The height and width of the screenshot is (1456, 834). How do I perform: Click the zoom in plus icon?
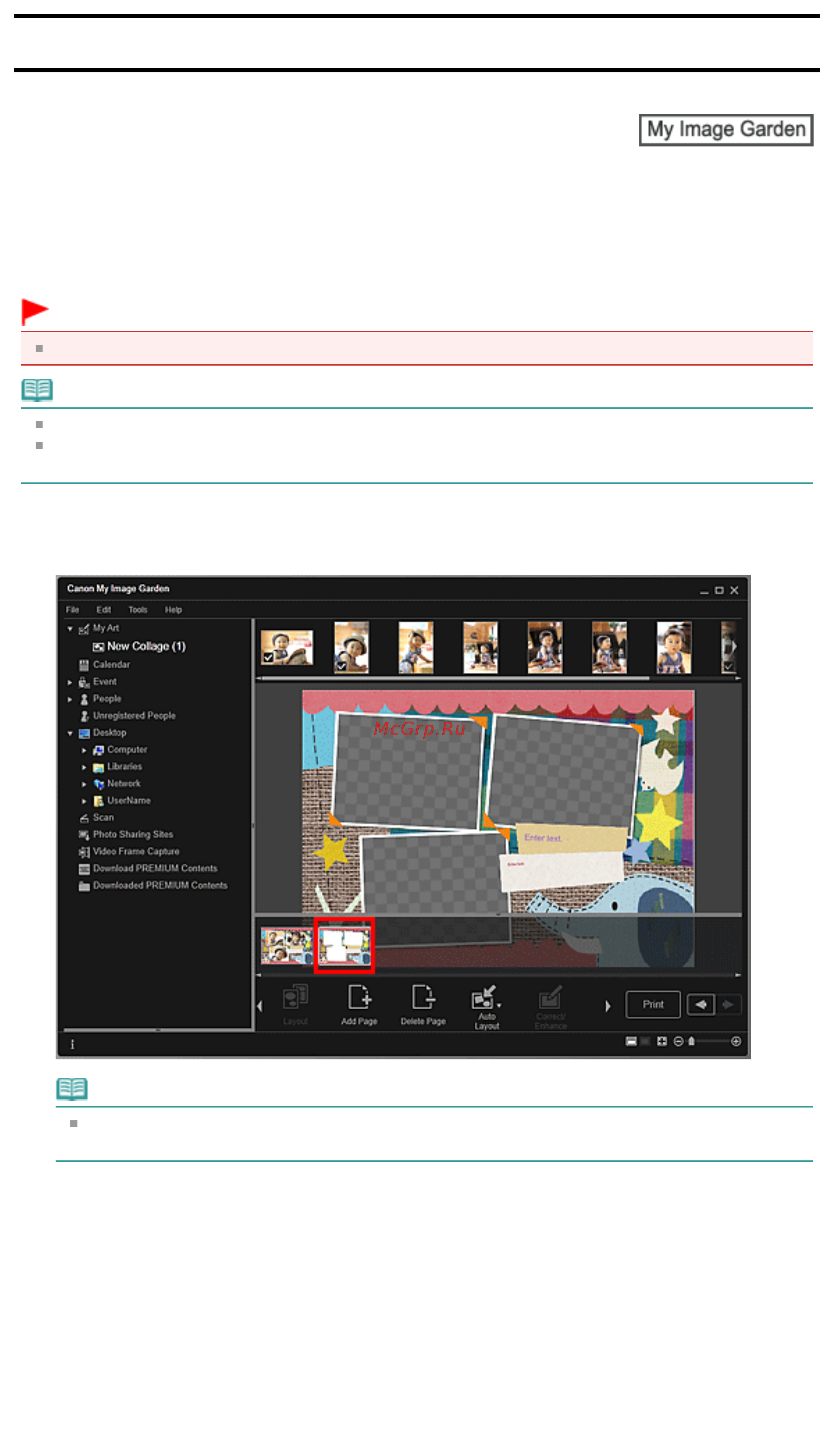point(736,1042)
